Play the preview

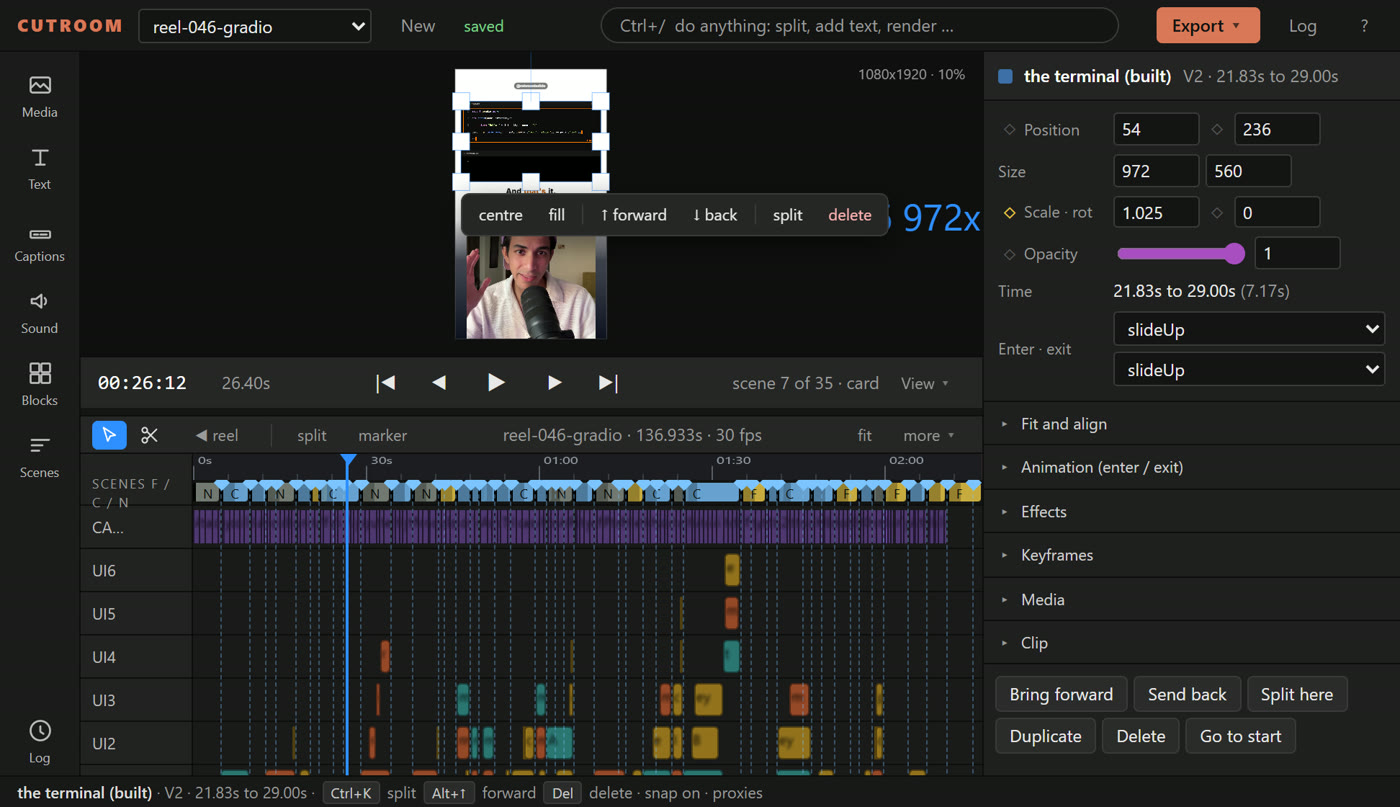[496, 383]
